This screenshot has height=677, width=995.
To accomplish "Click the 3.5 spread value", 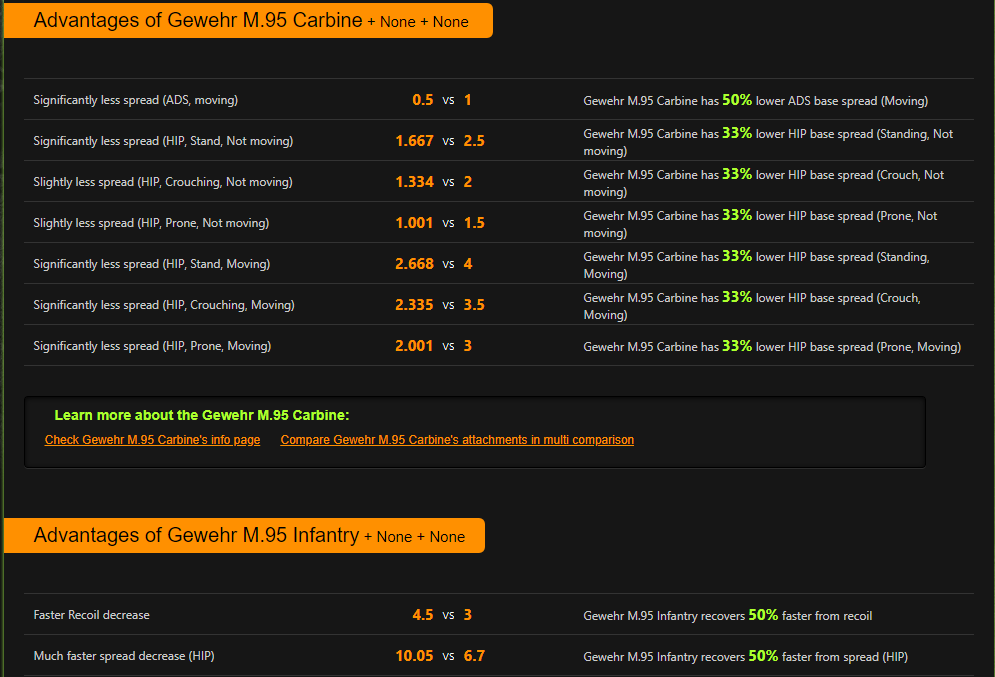I will [x=474, y=305].
